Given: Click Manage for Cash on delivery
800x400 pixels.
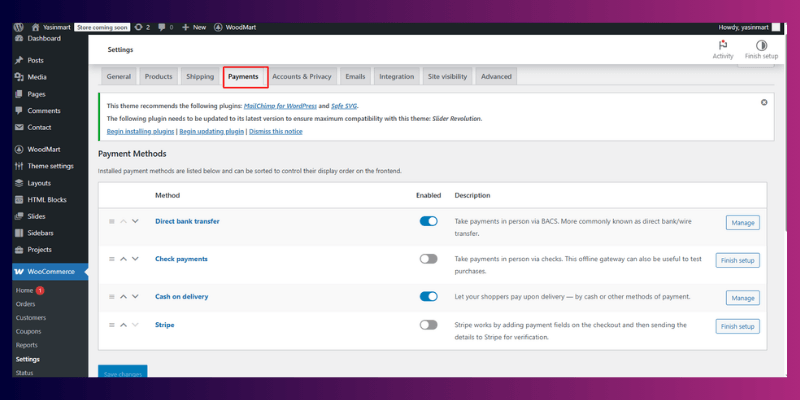Looking at the screenshot, I should coord(742,298).
